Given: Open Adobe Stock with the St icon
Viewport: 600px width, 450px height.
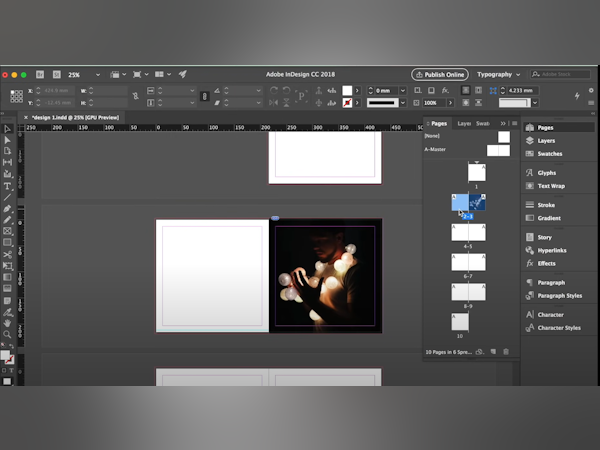Looking at the screenshot, I should [57, 75].
